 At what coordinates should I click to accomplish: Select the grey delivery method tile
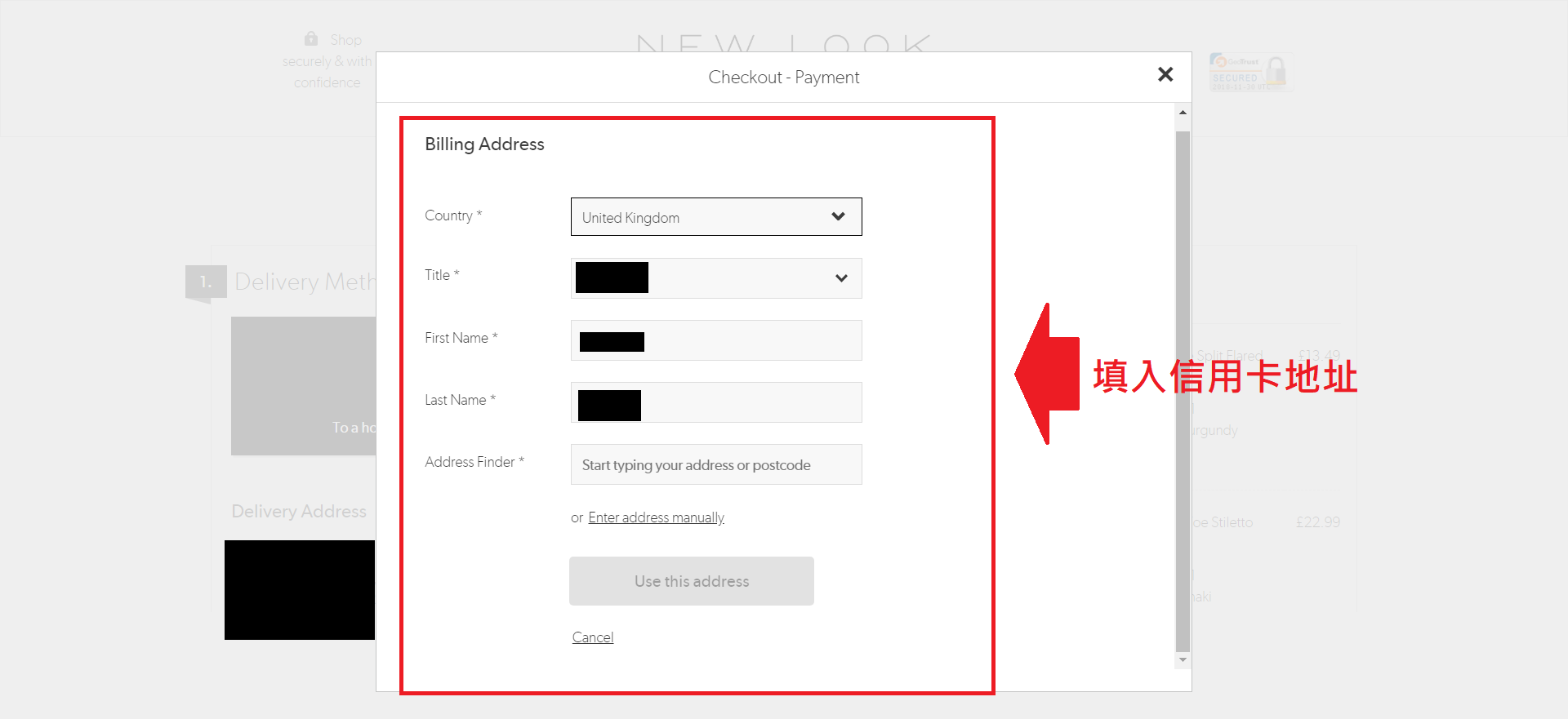(x=303, y=385)
